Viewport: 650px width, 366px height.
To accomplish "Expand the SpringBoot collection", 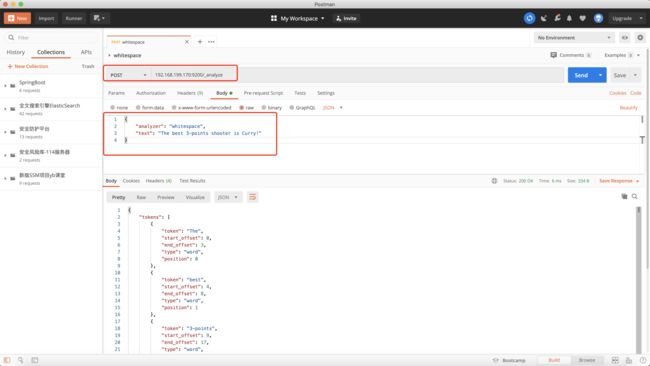I will 5,86.
